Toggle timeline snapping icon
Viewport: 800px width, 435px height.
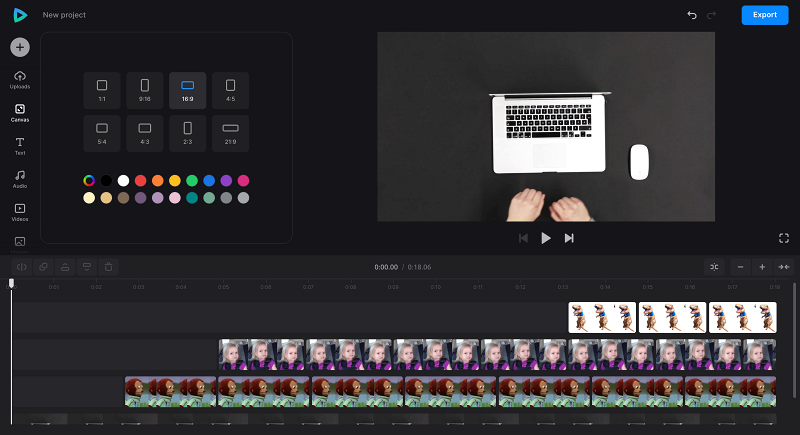(714, 267)
